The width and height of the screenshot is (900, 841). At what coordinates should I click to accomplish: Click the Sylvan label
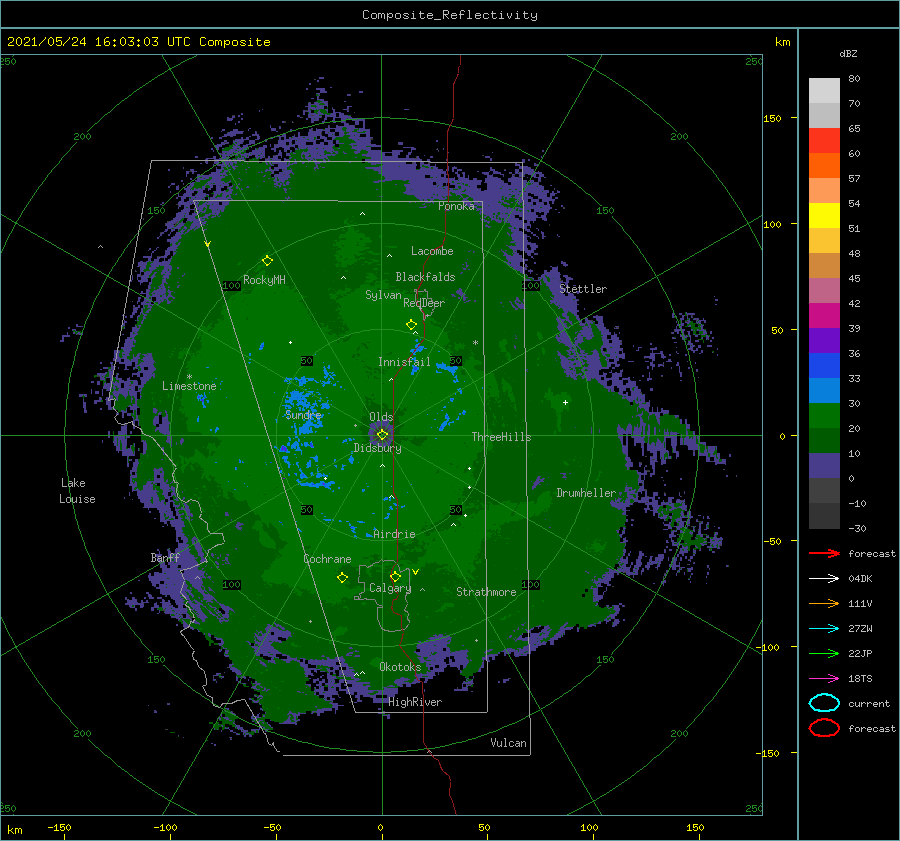point(383,295)
